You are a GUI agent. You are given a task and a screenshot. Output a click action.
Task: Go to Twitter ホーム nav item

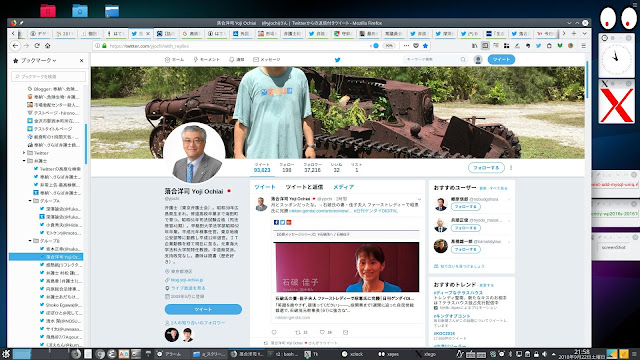[174, 60]
